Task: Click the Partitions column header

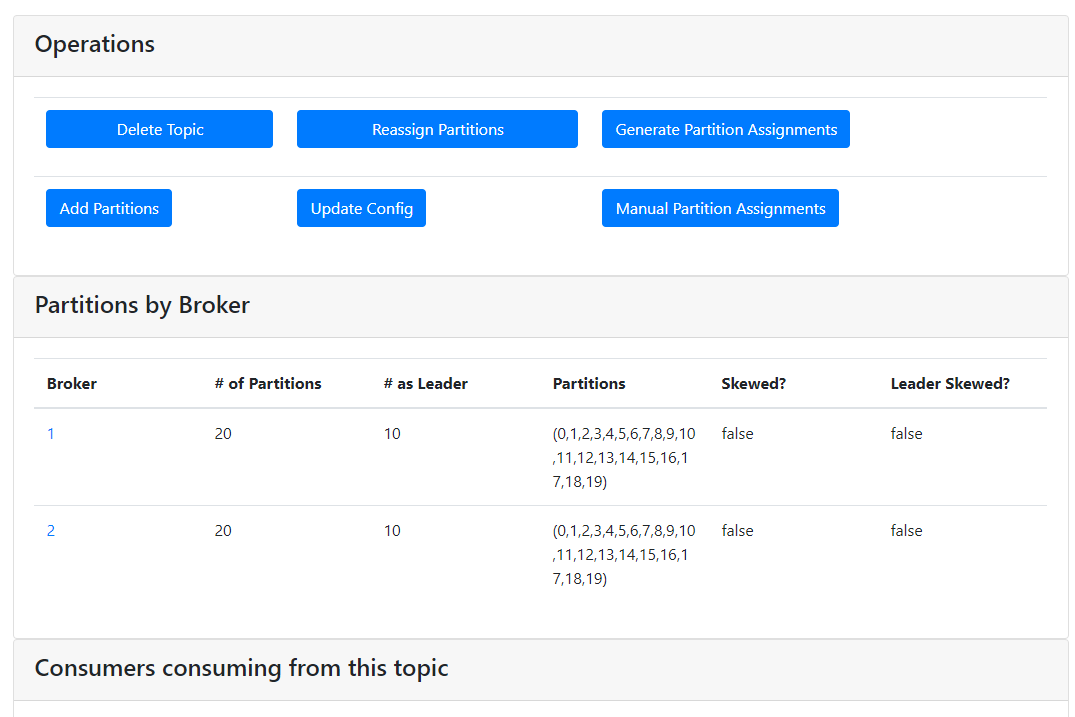Action: pos(589,383)
